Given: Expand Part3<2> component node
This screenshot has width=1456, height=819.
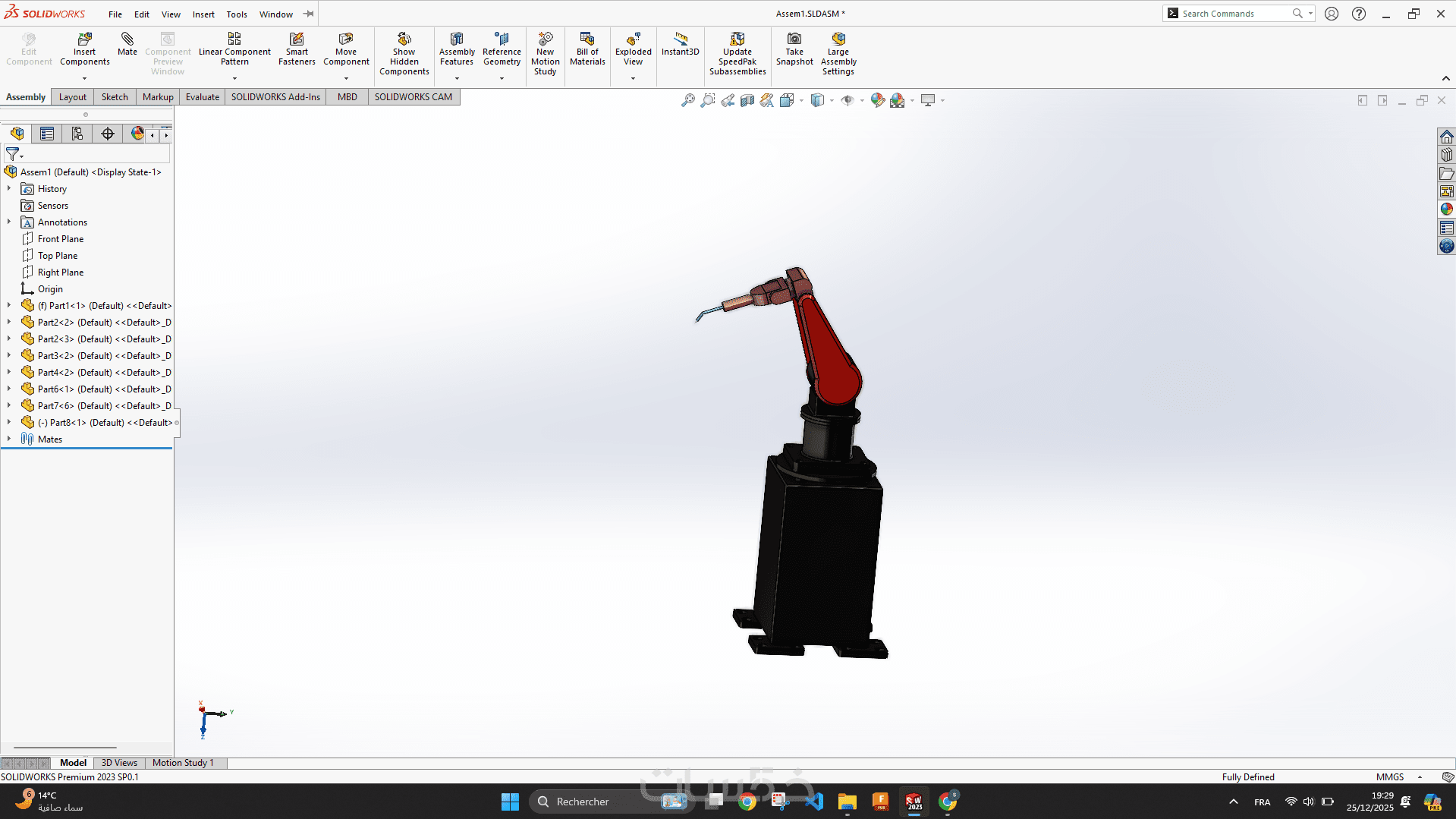Looking at the screenshot, I should (x=9, y=355).
